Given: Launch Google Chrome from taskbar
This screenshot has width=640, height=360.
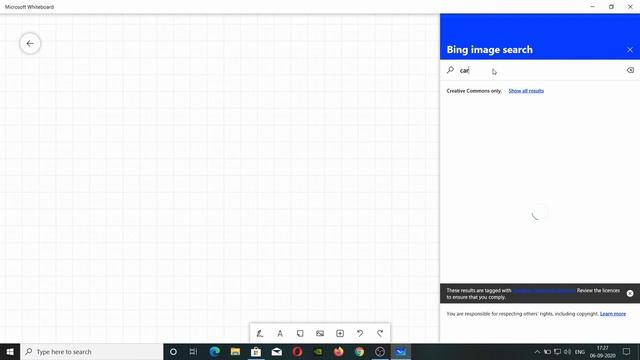Looking at the screenshot, I should 359,352.
